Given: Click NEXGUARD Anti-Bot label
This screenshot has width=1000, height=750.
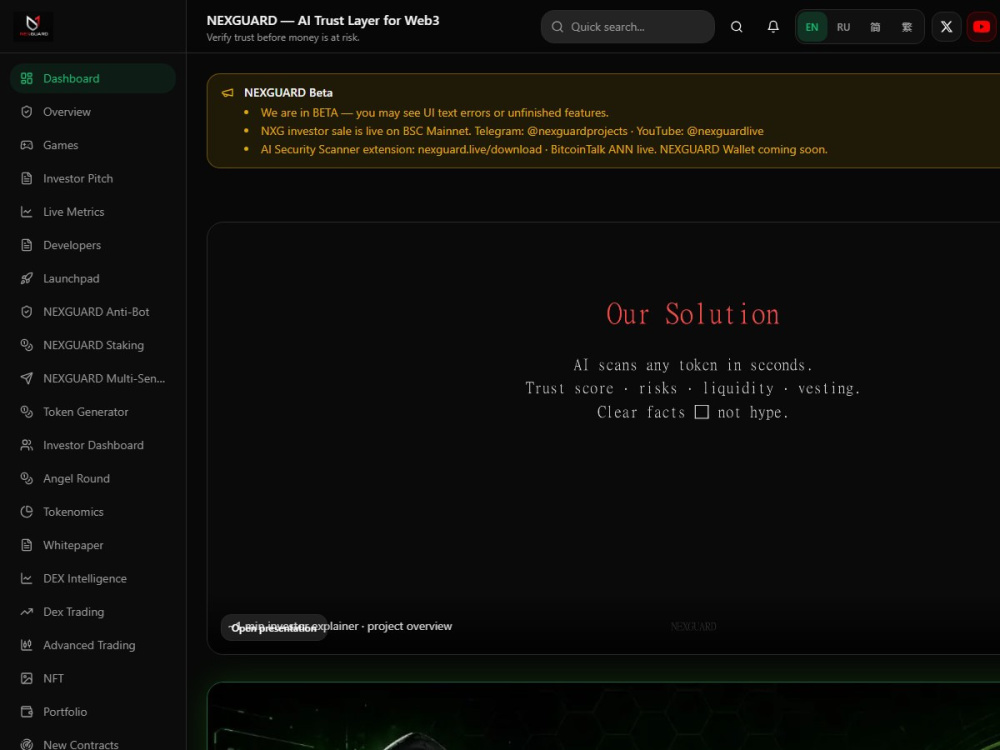Looking at the screenshot, I should tap(96, 312).
